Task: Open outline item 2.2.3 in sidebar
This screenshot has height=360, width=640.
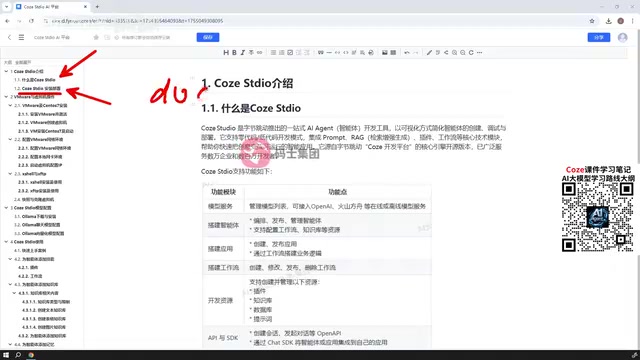Action: point(40,165)
